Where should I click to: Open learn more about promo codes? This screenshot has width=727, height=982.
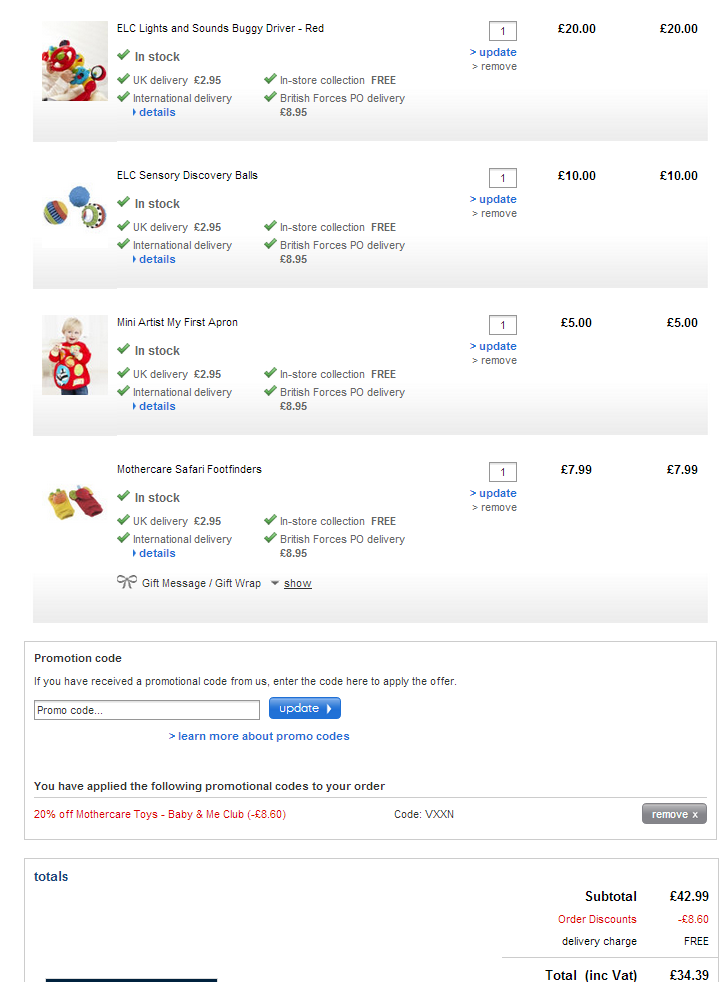click(x=259, y=736)
